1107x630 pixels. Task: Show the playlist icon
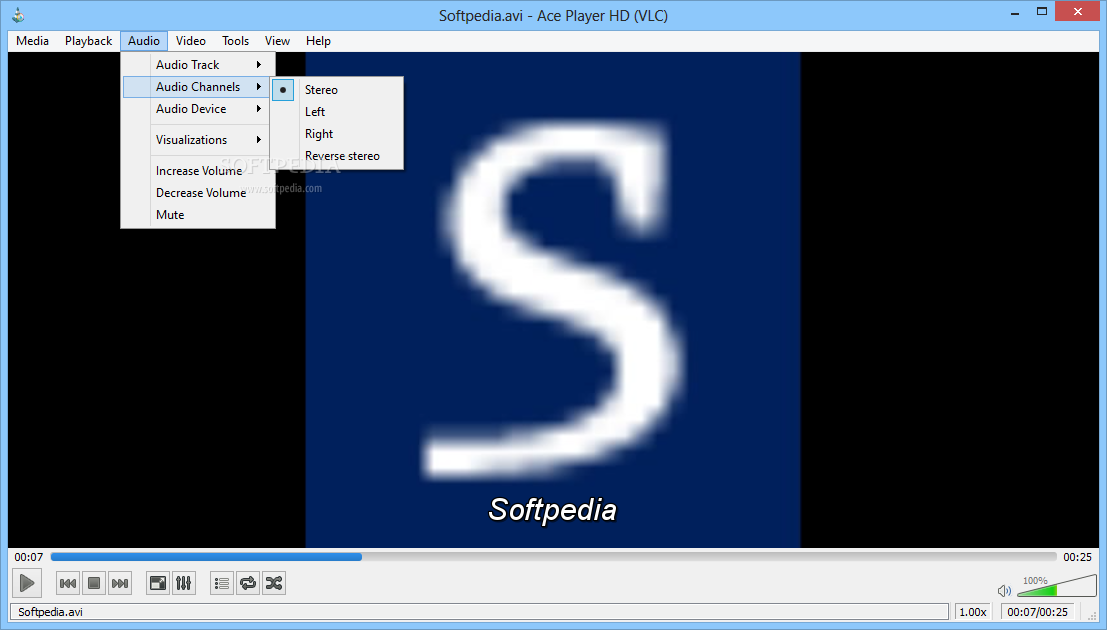click(222, 583)
